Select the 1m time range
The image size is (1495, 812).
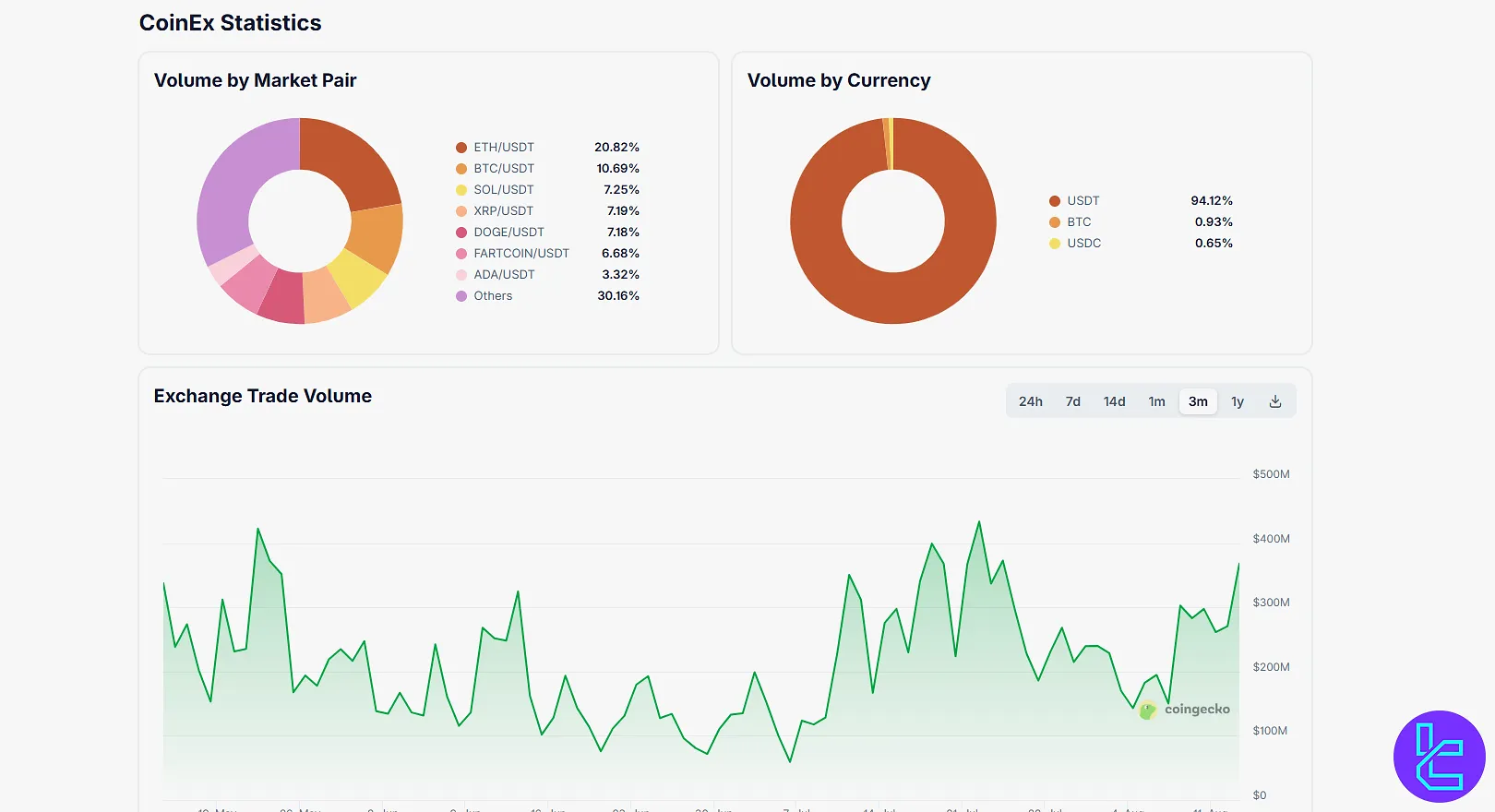point(1157,401)
